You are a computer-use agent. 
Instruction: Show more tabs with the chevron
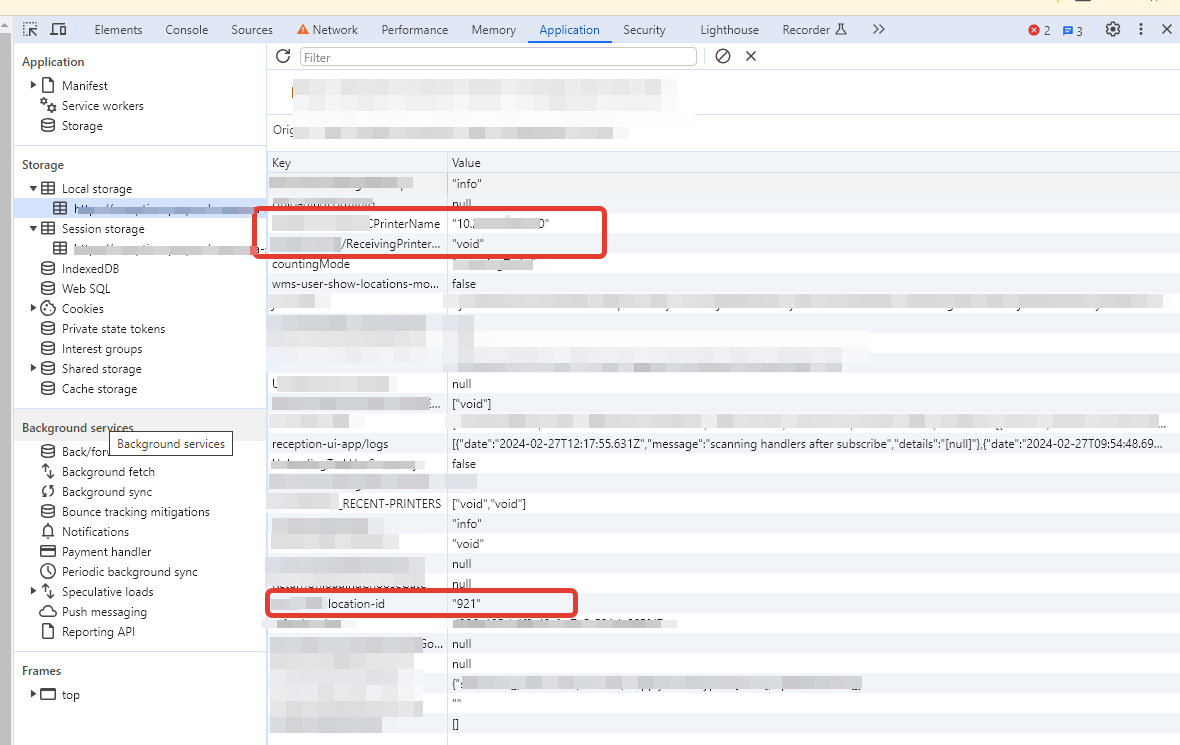coord(878,30)
